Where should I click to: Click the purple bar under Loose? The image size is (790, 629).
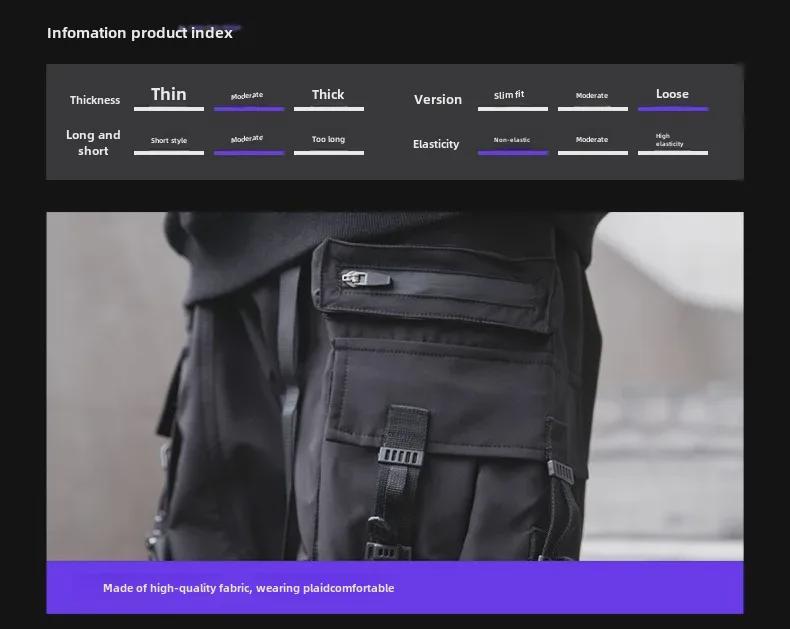(x=672, y=108)
